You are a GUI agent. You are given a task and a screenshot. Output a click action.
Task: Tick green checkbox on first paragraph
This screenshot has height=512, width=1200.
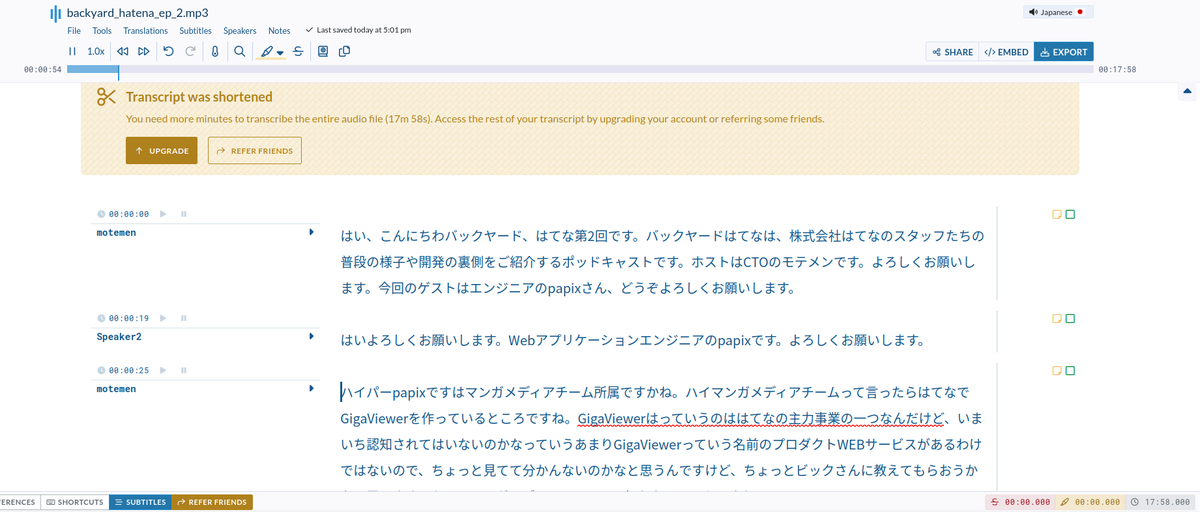click(1070, 214)
